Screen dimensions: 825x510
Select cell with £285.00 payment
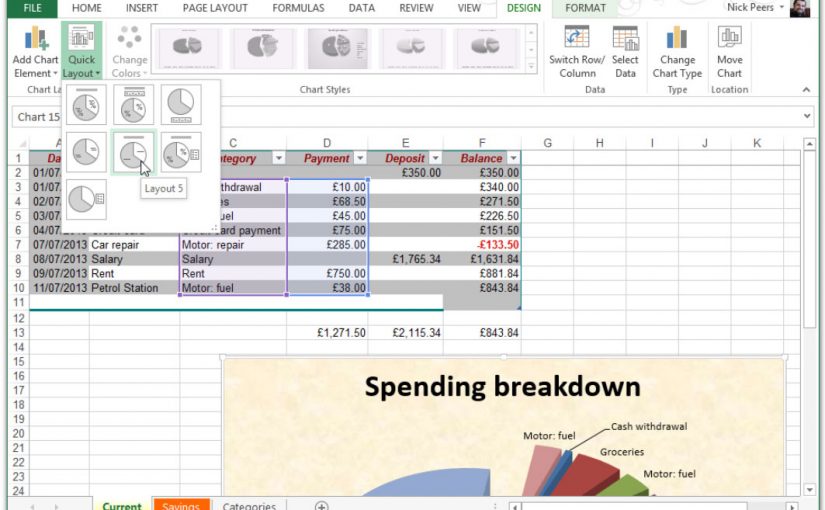[327, 245]
